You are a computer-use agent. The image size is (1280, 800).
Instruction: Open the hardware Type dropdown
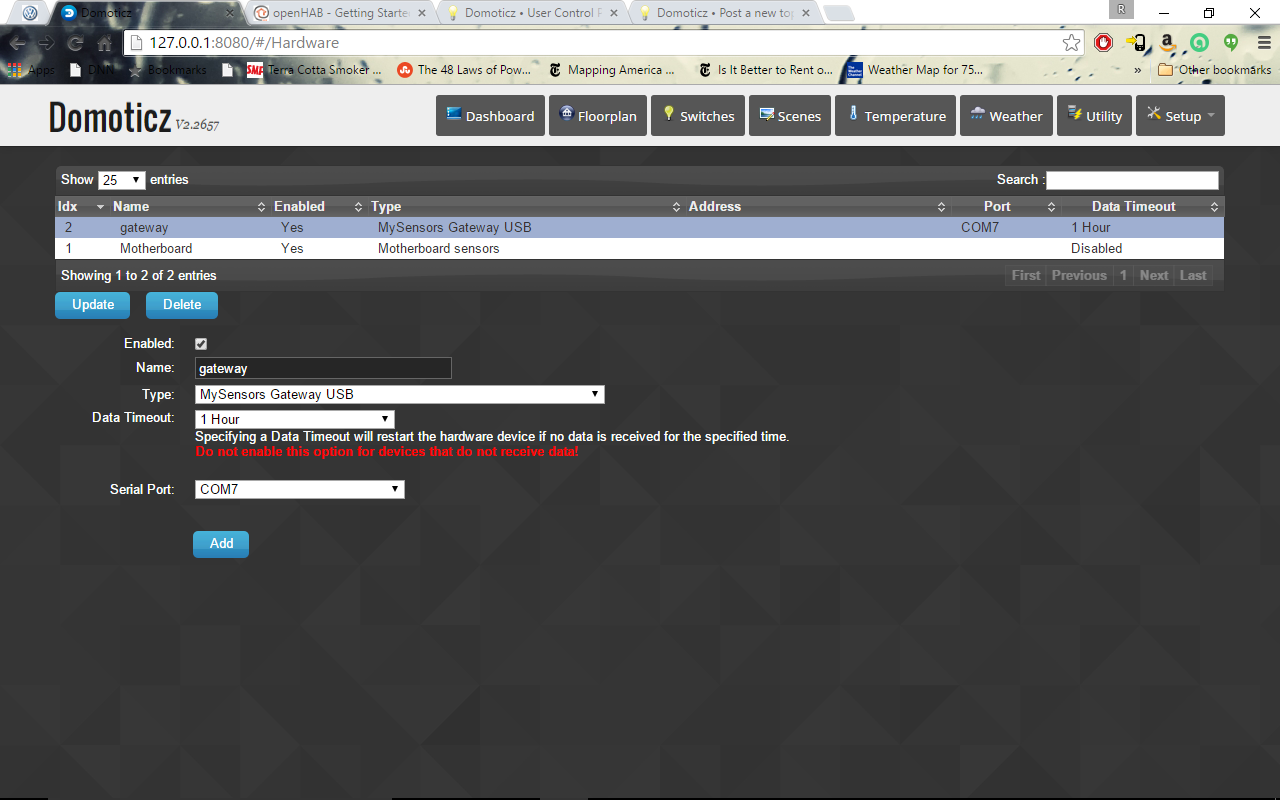coord(400,394)
